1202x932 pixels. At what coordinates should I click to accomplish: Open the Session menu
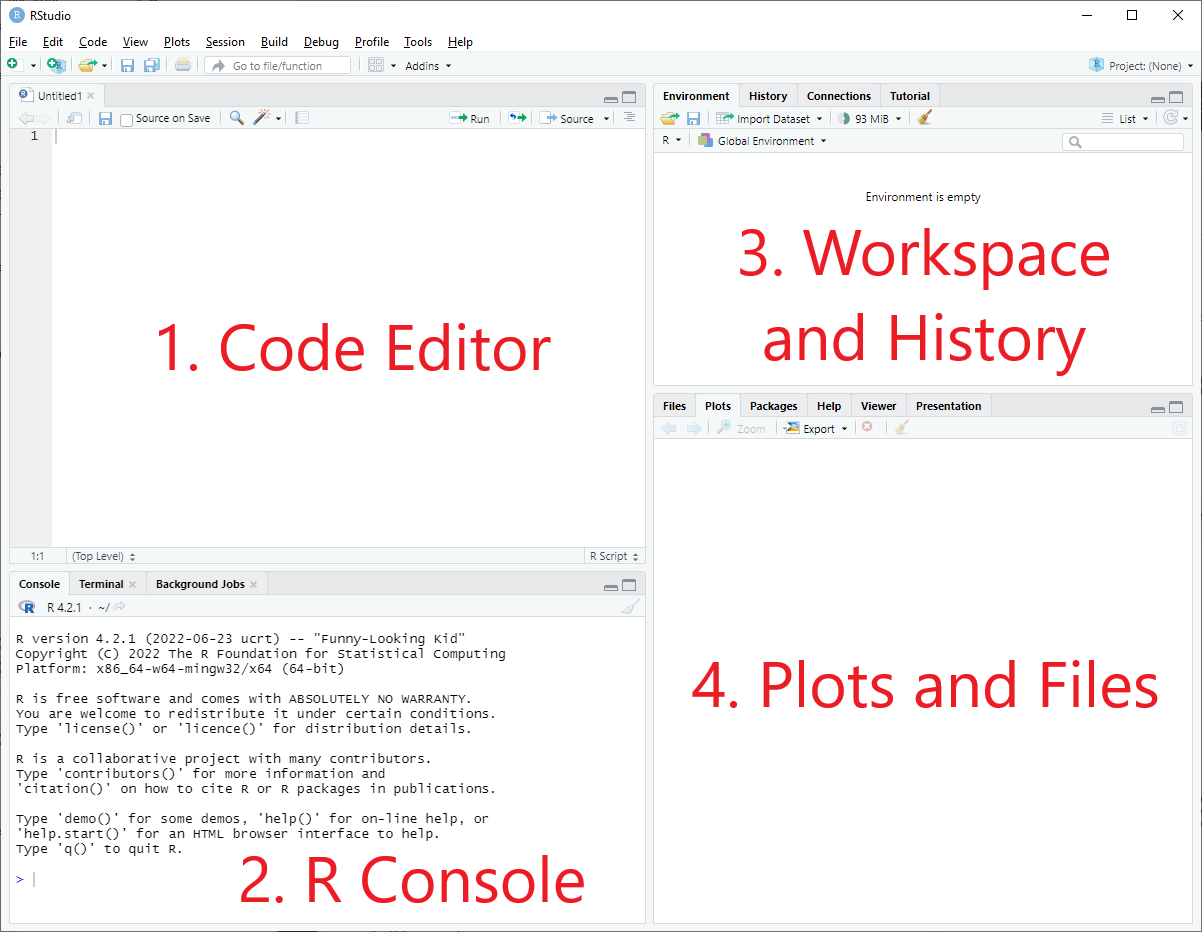coord(225,42)
